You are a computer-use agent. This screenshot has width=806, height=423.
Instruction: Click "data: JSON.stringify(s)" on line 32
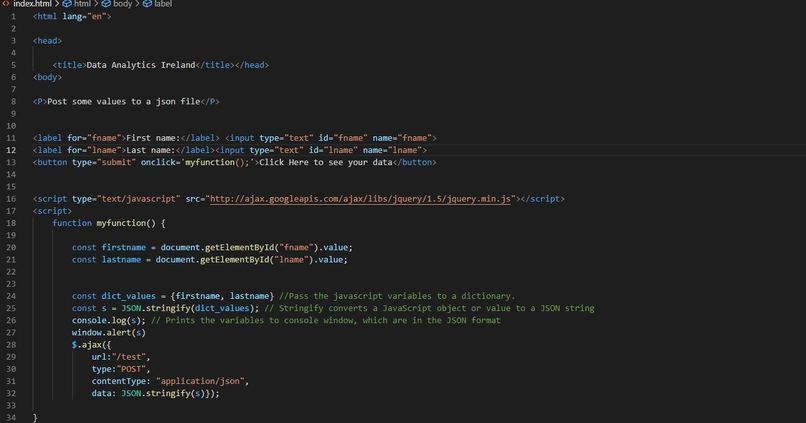click(148, 393)
